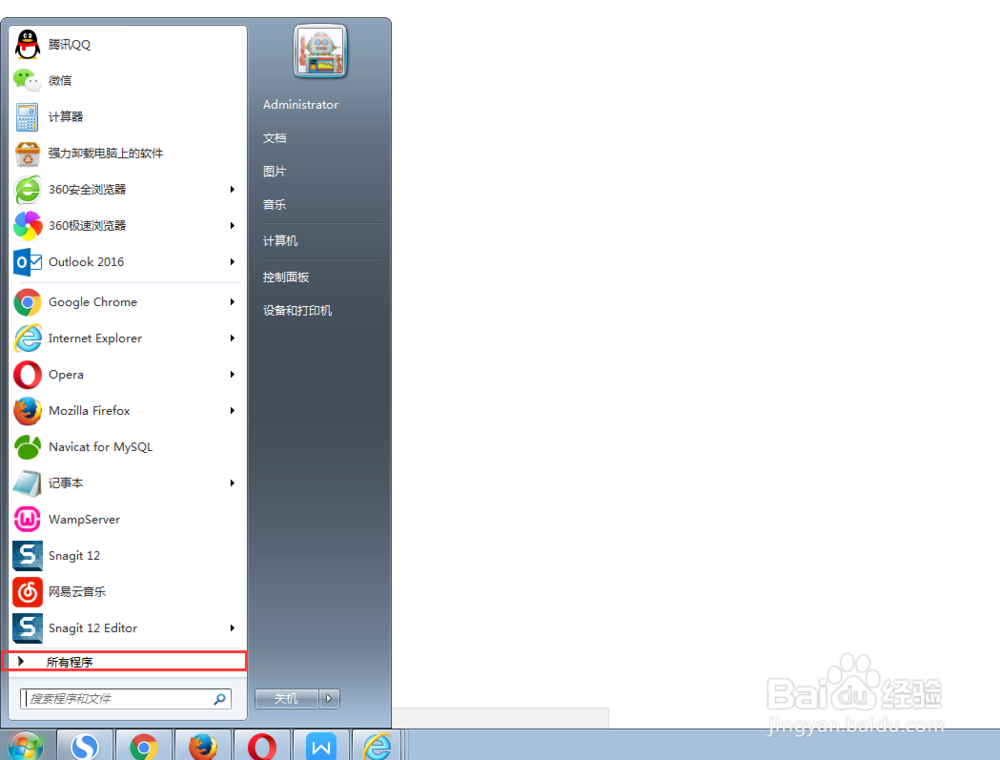Open the Calculator icon in Start menu
The width and height of the screenshot is (1000, 760).
(27, 117)
